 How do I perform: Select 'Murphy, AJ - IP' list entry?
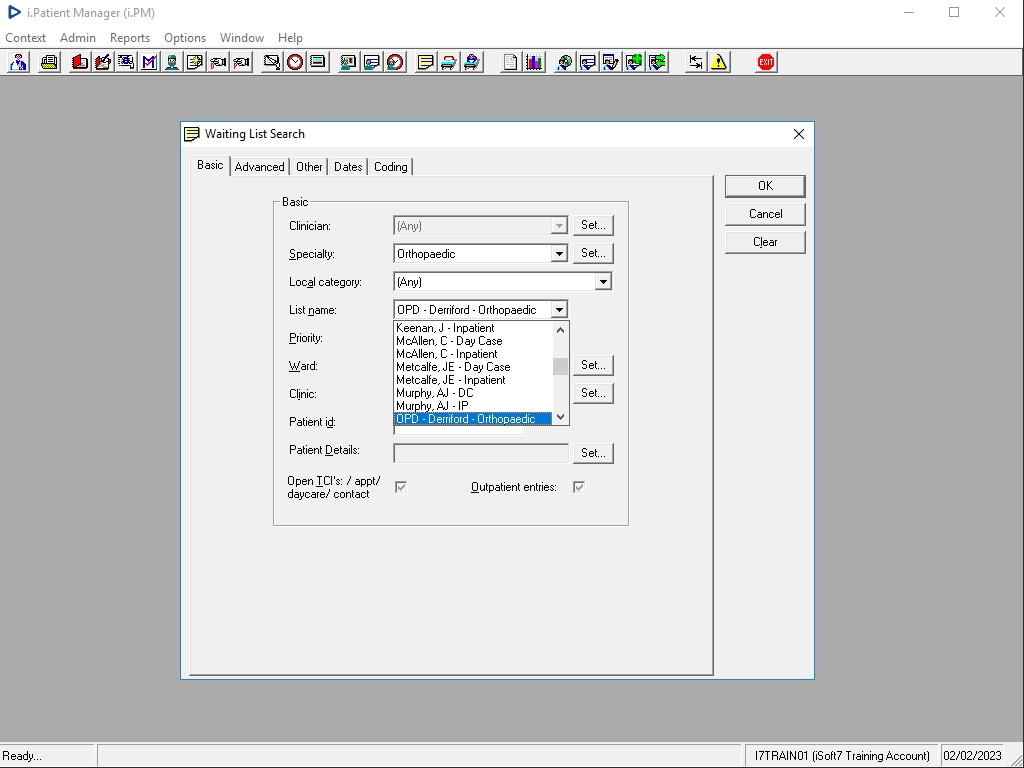click(473, 406)
